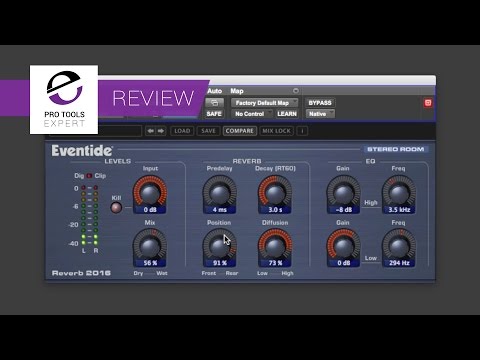Click the Input level knob

pos(150,192)
